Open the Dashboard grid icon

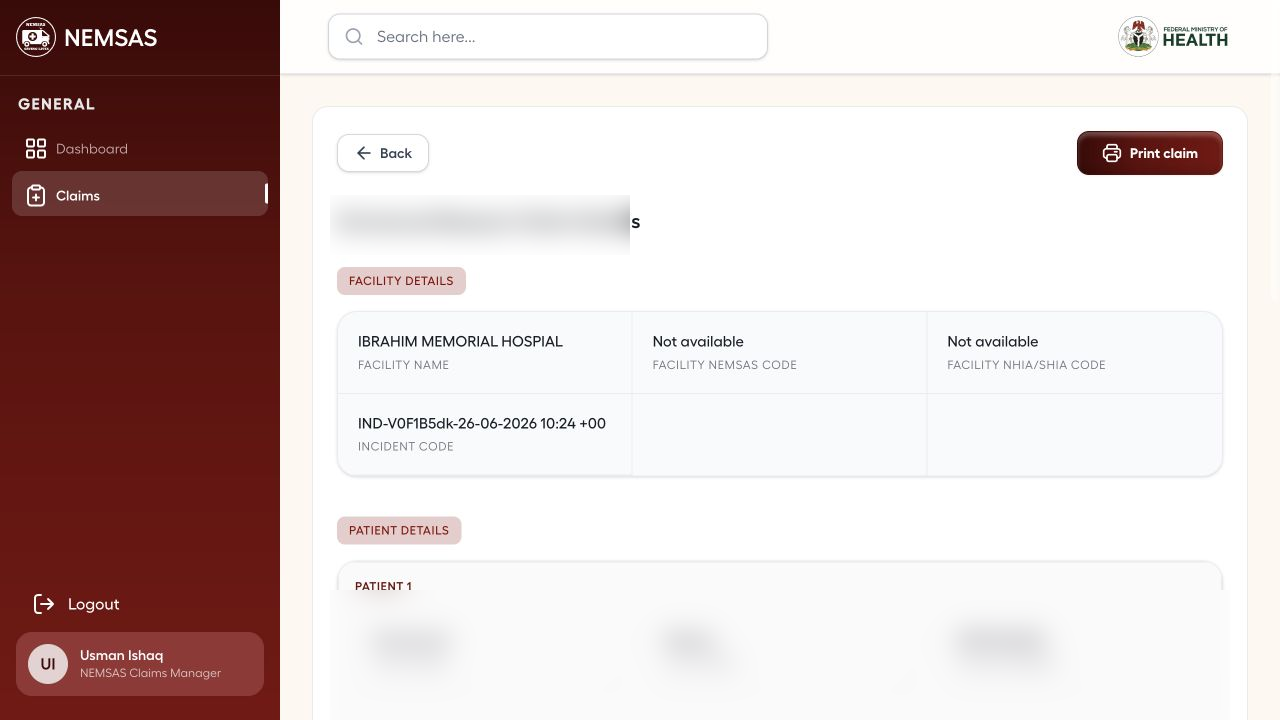click(x=36, y=149)
